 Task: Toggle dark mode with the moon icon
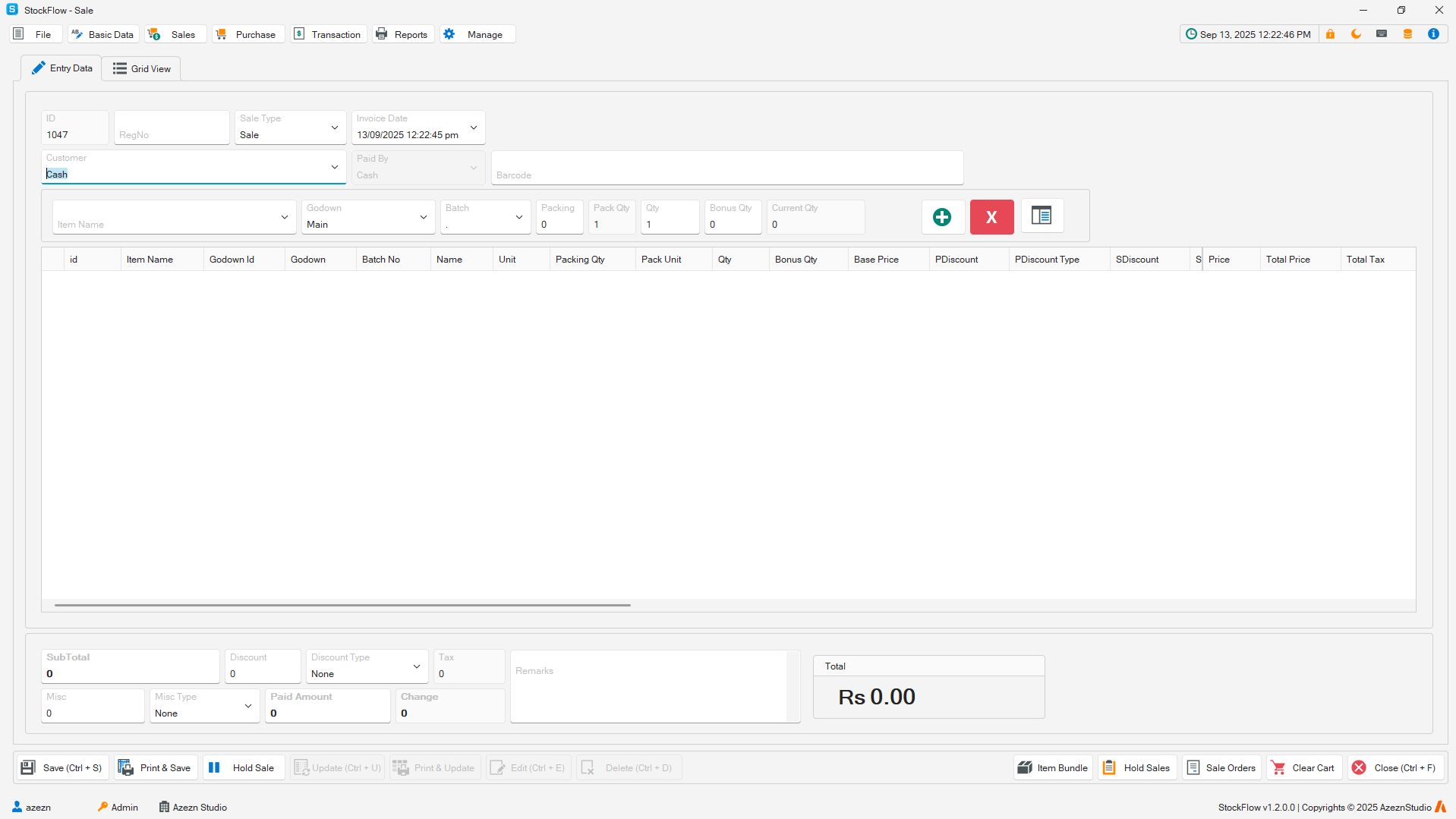coord(1356,34)
